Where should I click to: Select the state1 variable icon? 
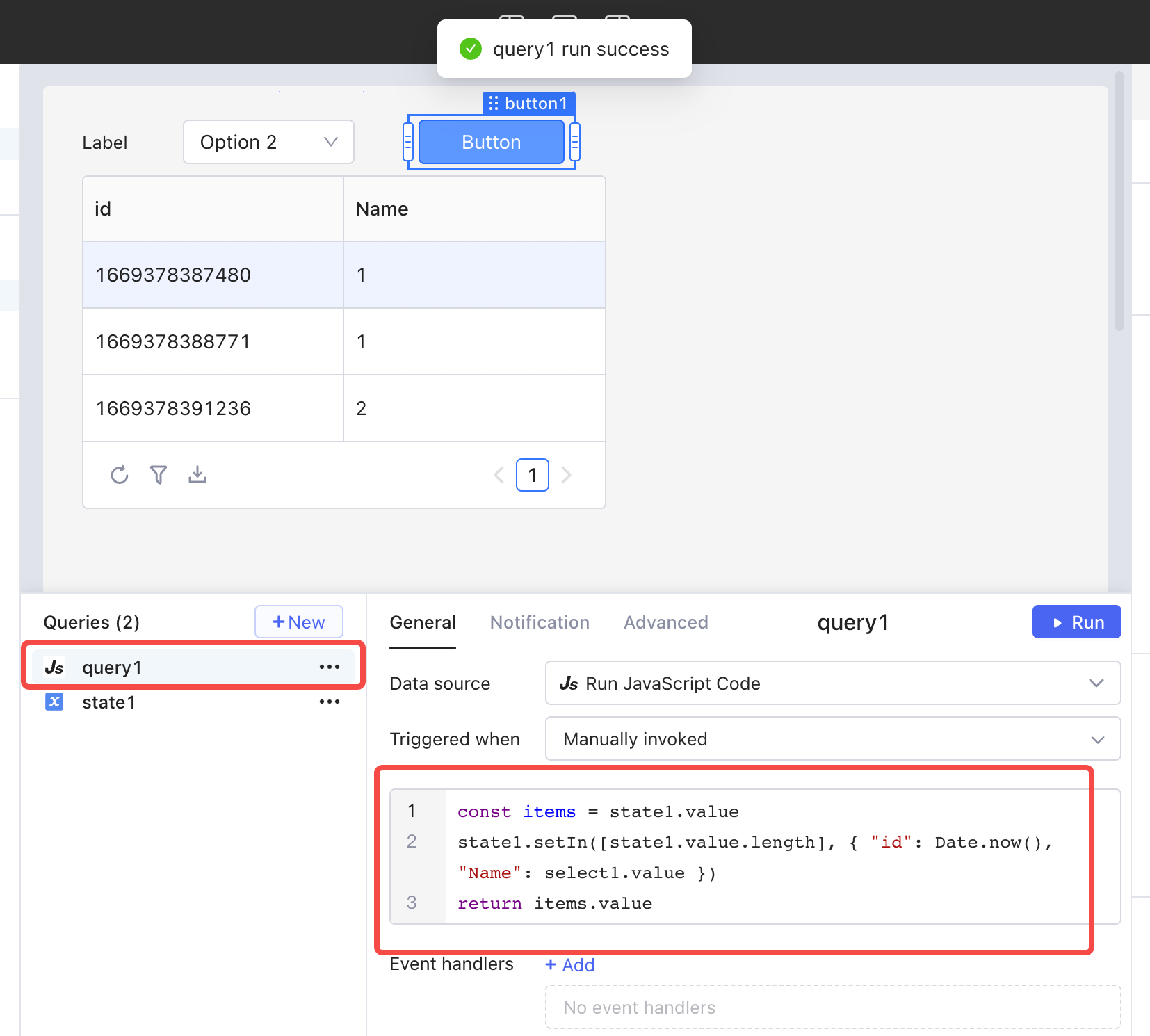54,702
